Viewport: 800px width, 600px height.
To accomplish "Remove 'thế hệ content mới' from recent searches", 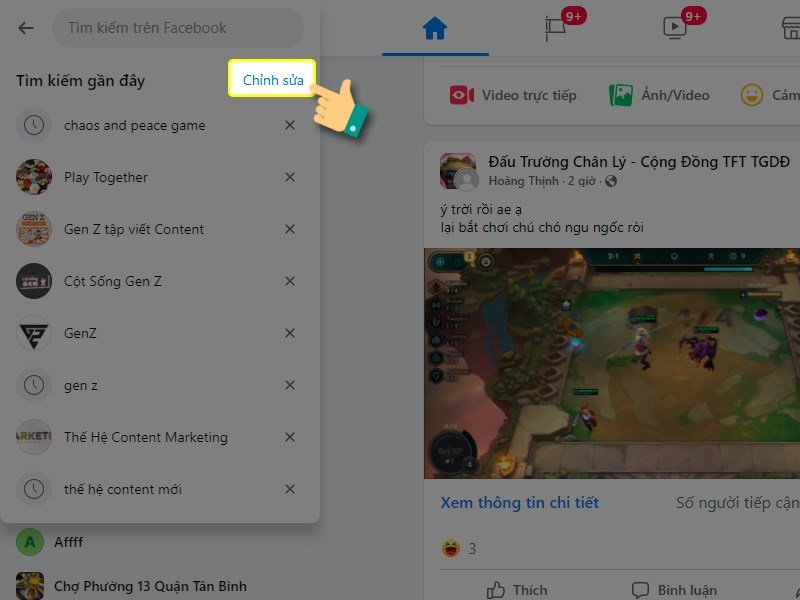I will click(289, 489).
